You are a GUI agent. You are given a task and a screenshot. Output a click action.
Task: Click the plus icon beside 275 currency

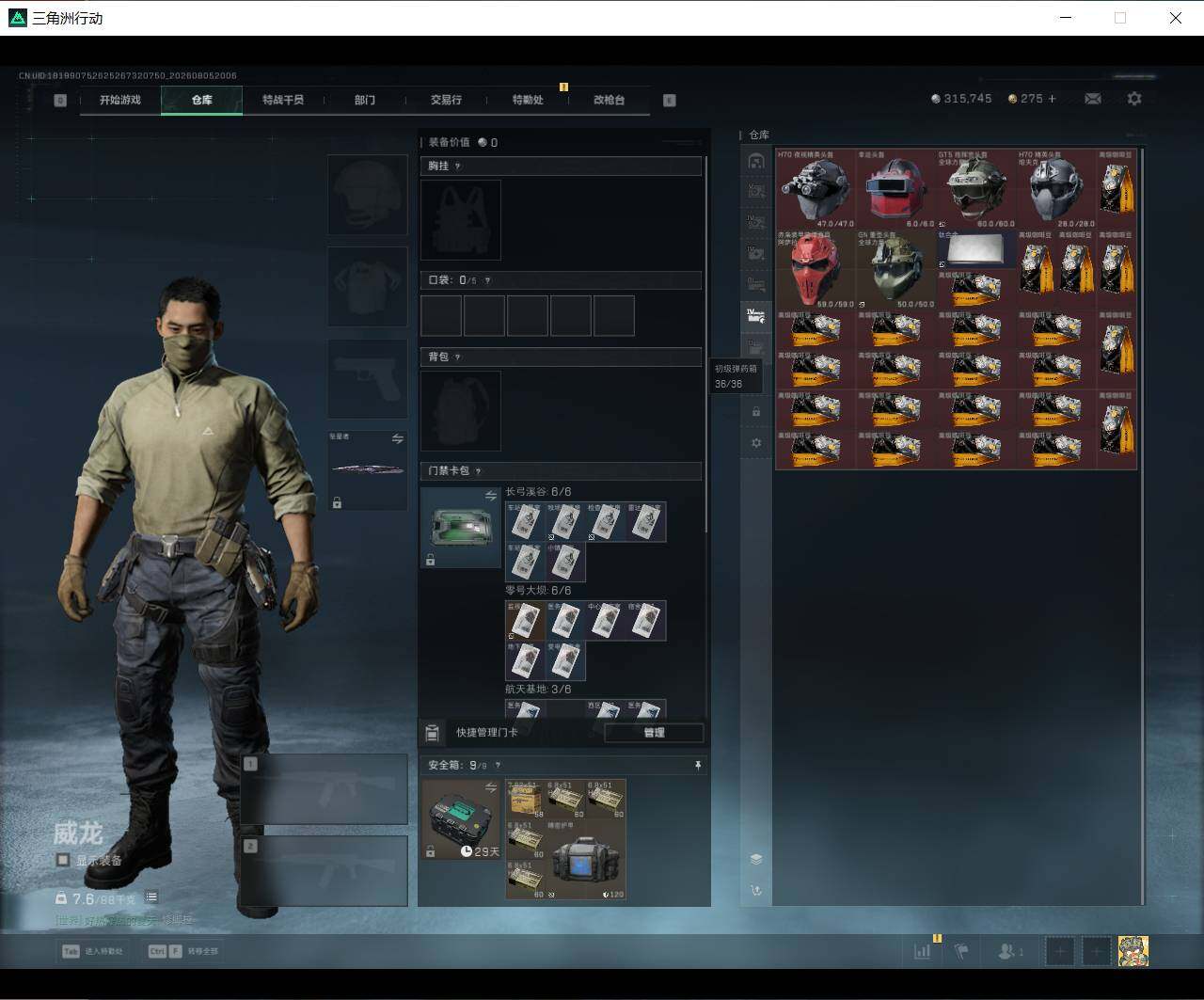[x=1052, y=99]
